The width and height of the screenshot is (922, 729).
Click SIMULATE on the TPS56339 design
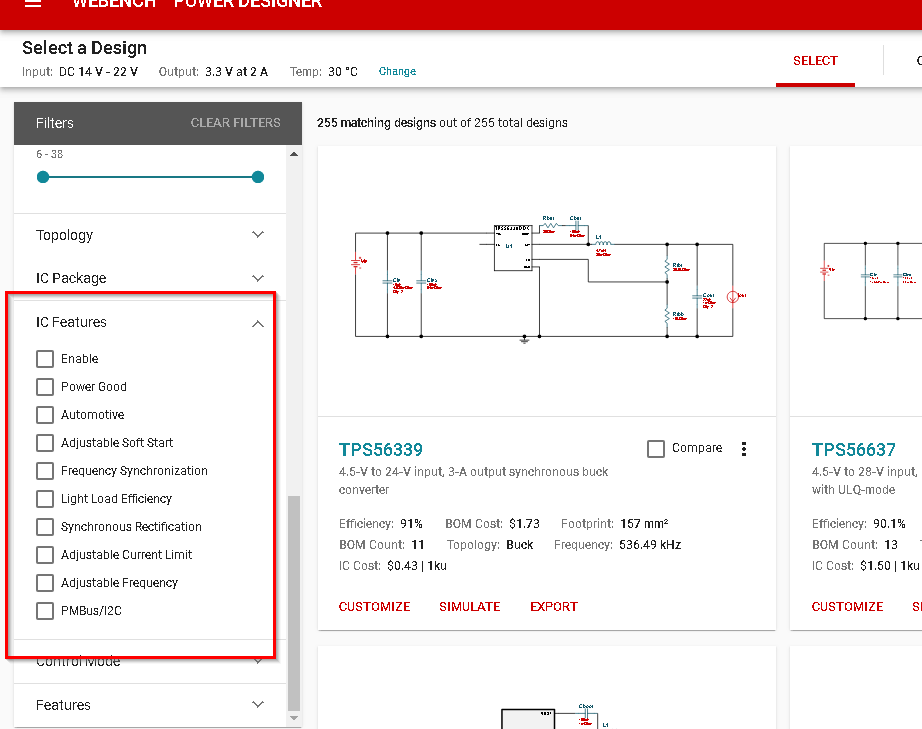469,606
